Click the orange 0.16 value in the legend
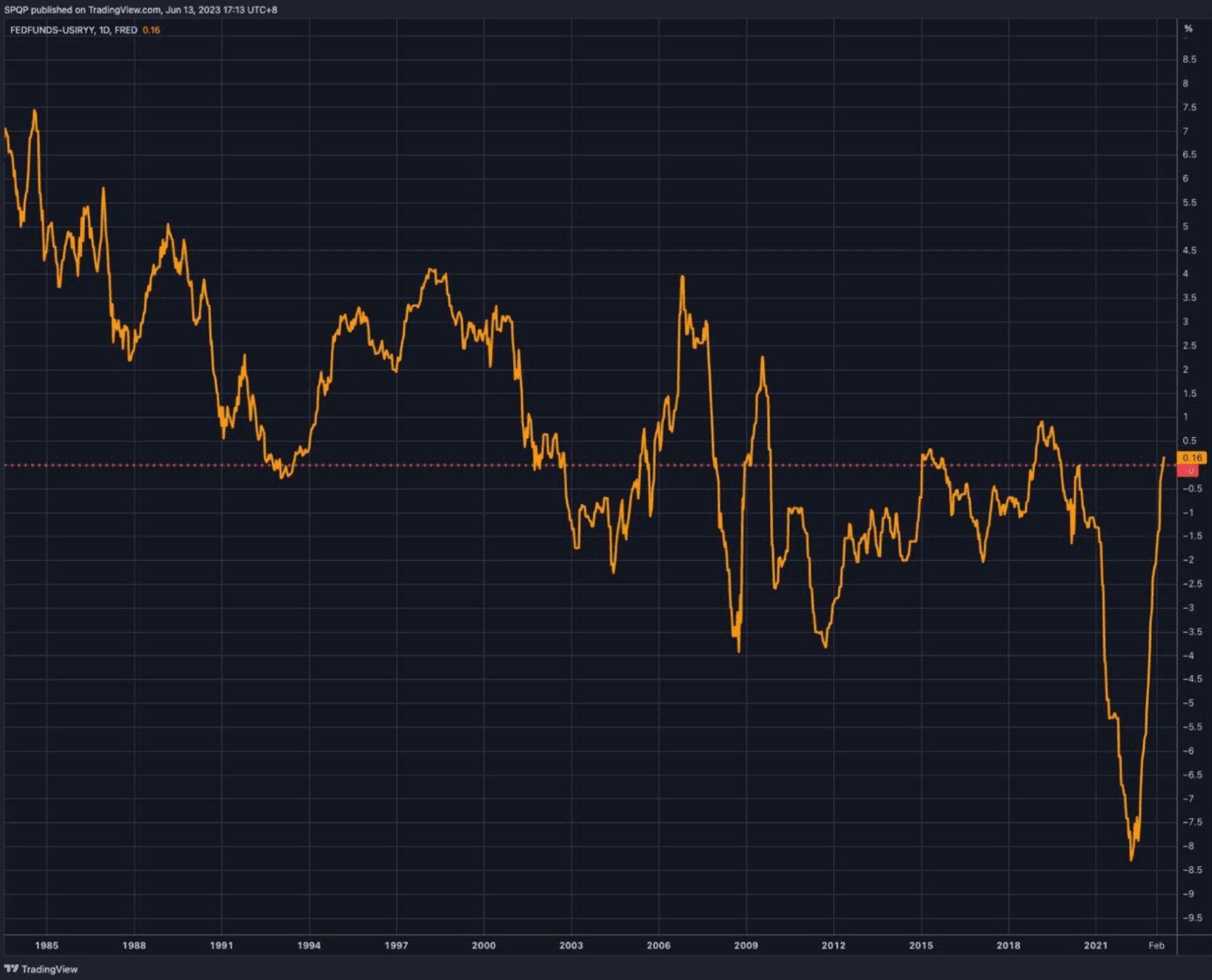1212x980 pixels. click(x=151, y=30)
